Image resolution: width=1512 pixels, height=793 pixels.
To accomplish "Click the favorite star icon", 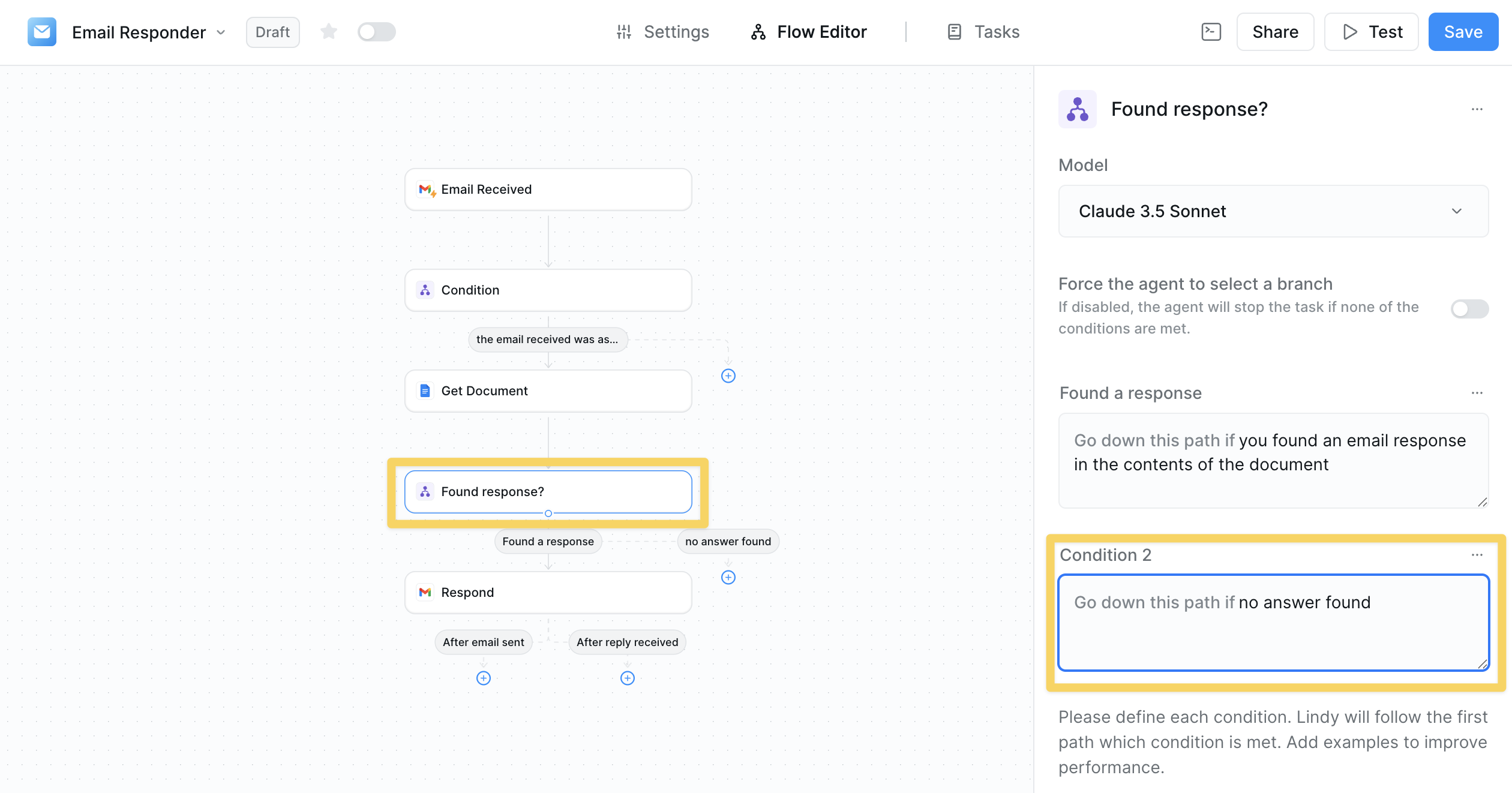I will tap(328, 32).
